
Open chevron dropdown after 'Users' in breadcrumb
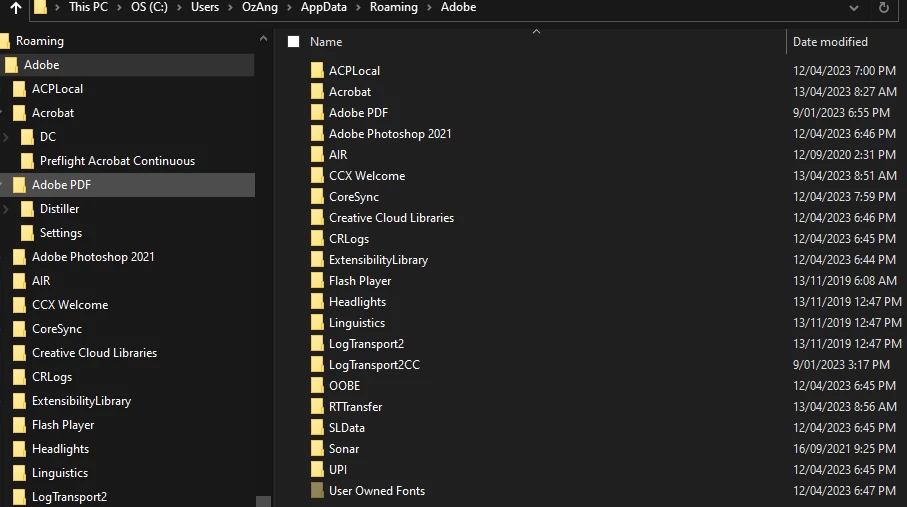point(230,8)
